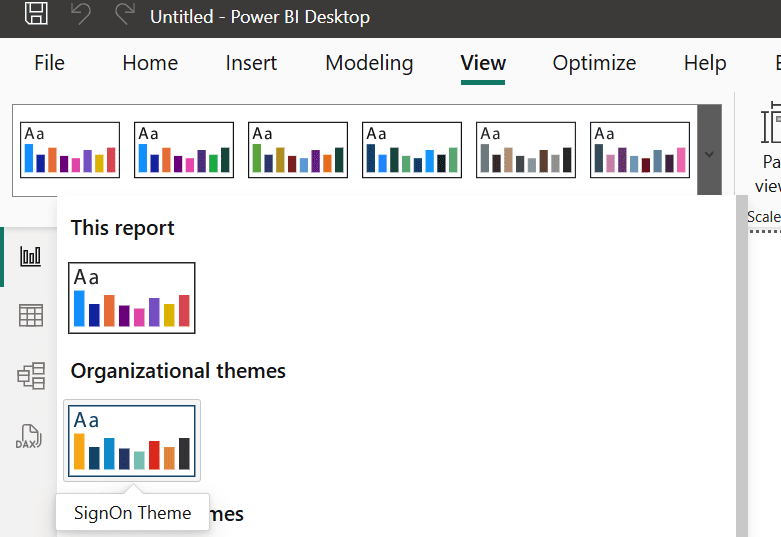Click the Undo arrow icon

82,14
